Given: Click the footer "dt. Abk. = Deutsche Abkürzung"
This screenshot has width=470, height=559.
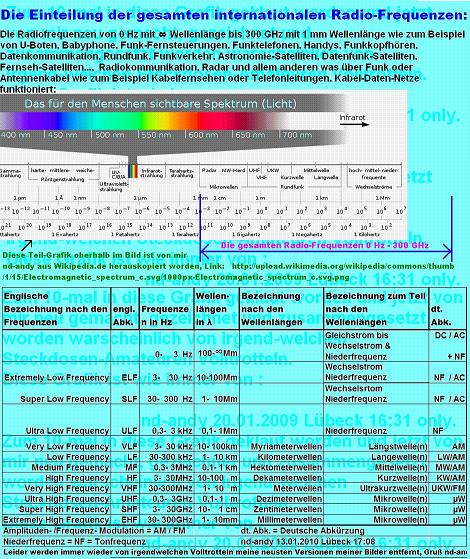Looking at the screenshot, I should pos(302,530).
